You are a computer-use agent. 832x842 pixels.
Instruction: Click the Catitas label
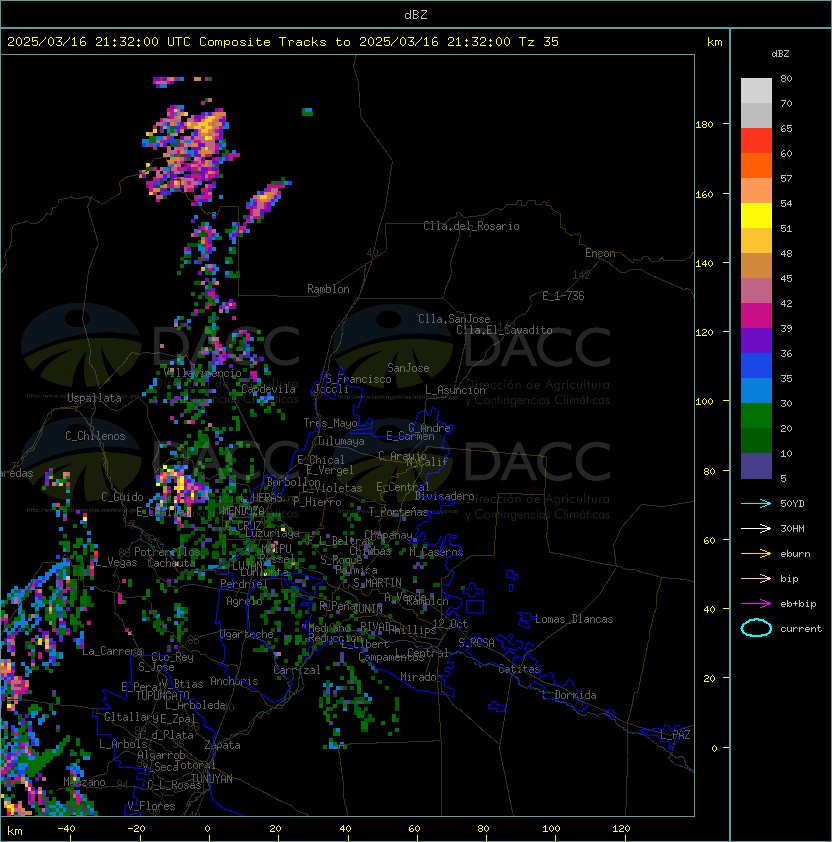click(519, 669)
